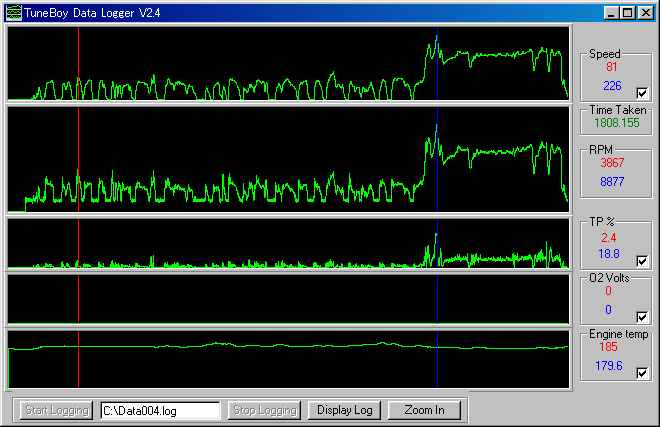Click the red cursor line in Speed graph
The width and height of the screenshot is (660, 427).
click(x=78, y=63)
